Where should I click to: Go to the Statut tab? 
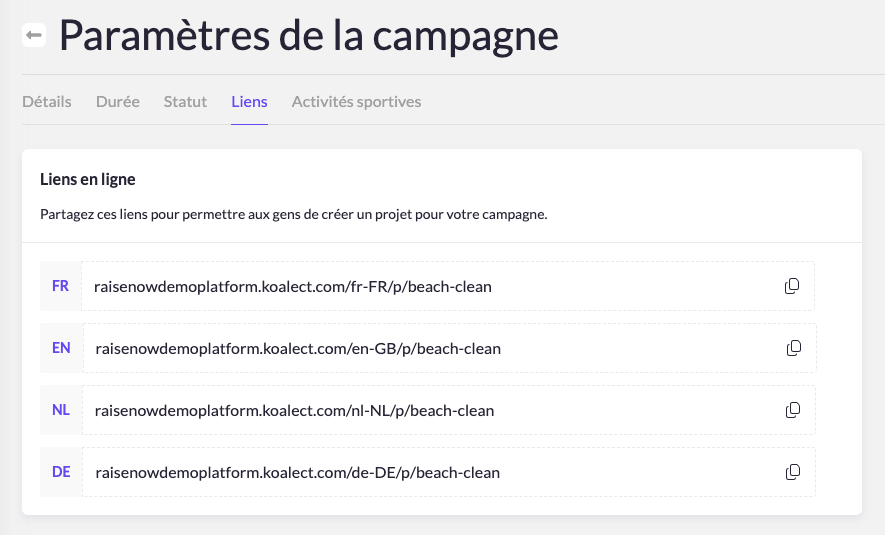point(185,102)
